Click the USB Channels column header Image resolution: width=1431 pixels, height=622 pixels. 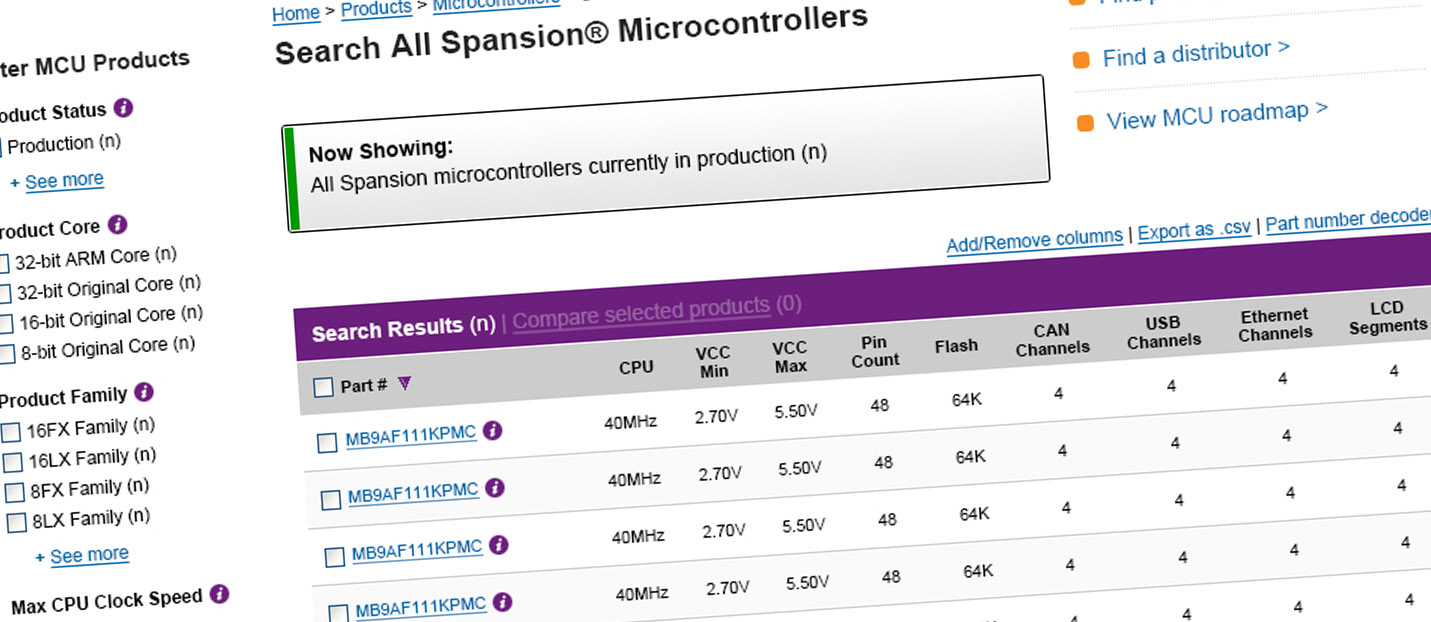tap(1164, 331)
